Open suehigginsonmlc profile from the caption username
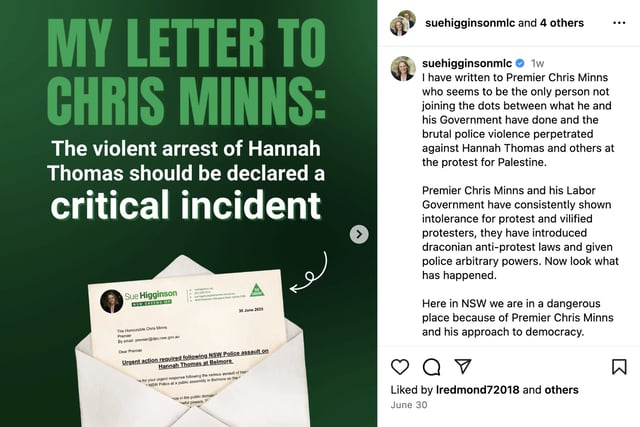The image size is (640, 427). tap(467, 63)
